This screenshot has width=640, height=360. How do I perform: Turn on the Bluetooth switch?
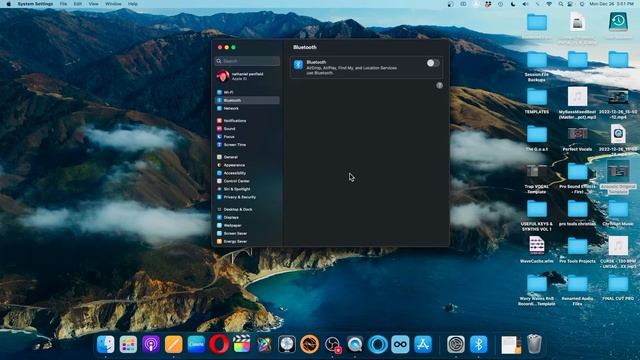click(x=433, y=63)
